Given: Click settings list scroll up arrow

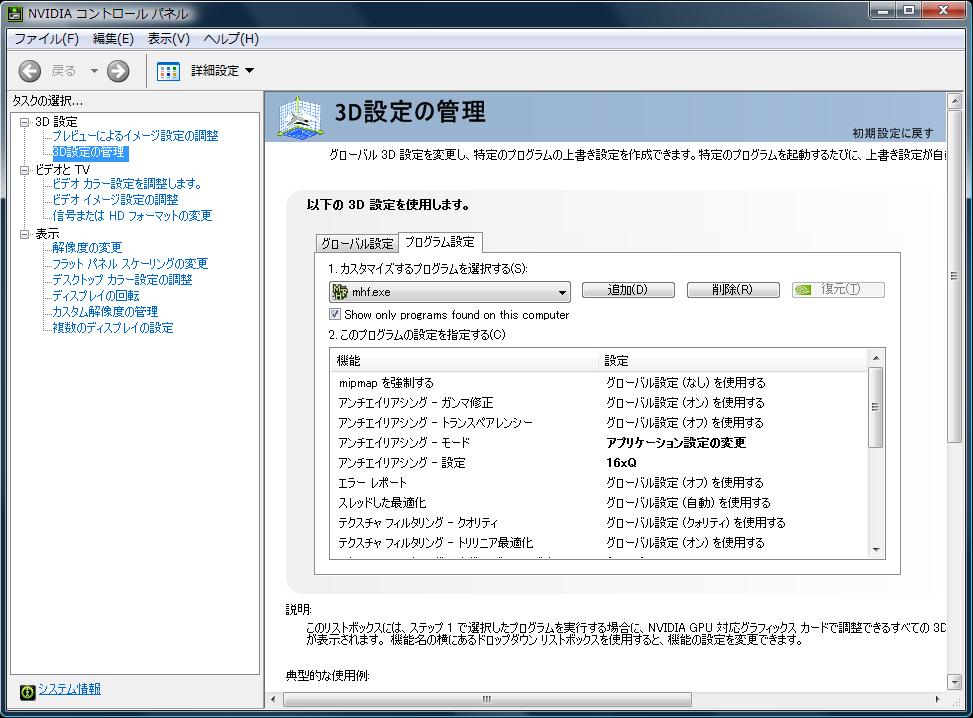Looking at the screenshot, I should [876, 358].
